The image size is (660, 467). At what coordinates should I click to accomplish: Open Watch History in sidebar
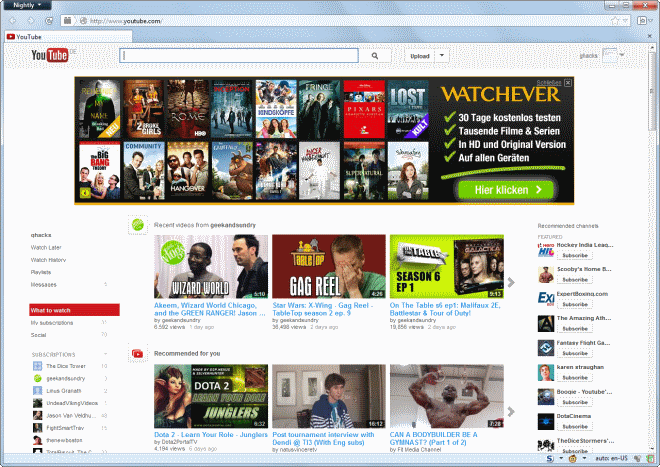click(x=48, y=260)
